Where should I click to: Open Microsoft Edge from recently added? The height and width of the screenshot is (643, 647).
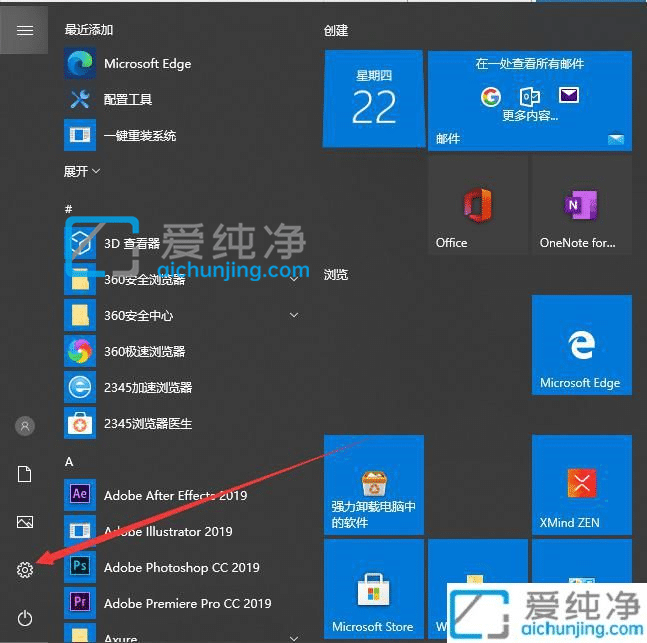coord(80,63)
